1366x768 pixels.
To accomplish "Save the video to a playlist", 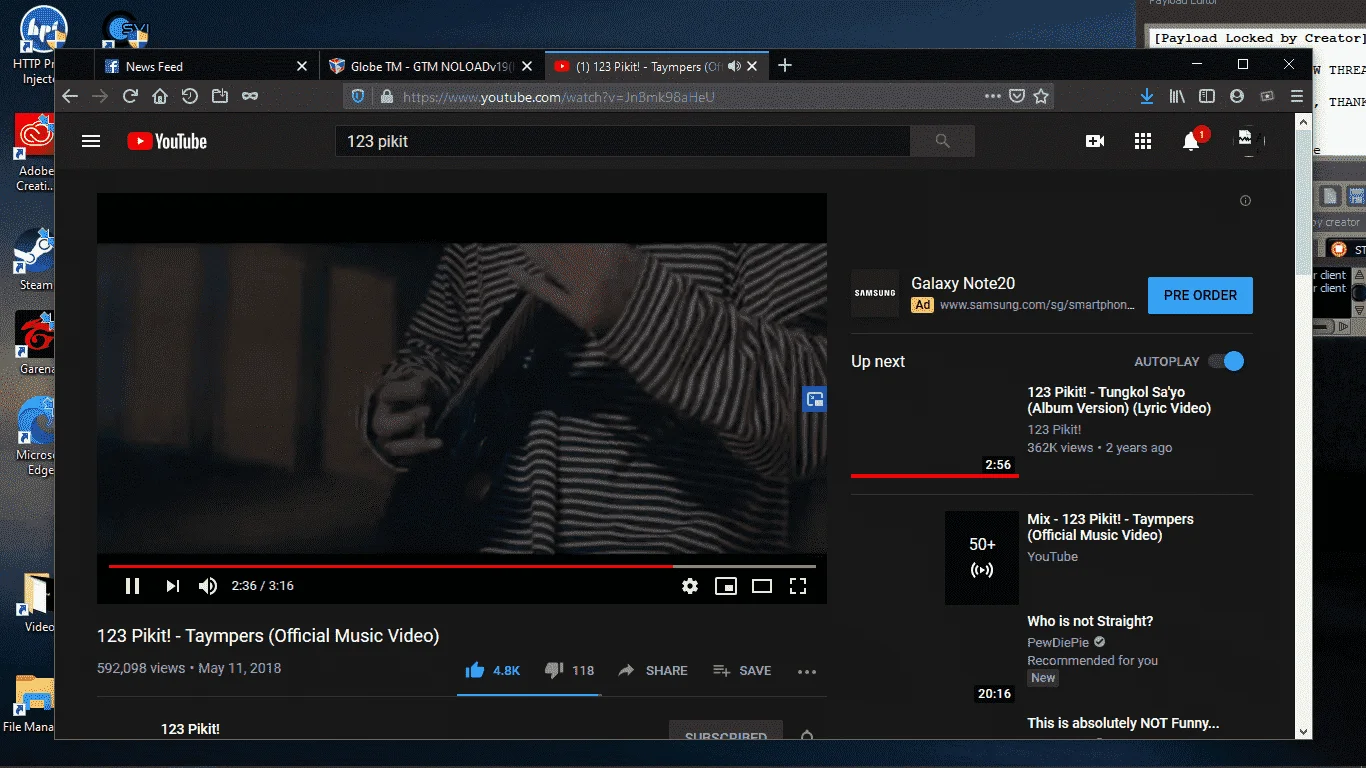I will [742, 670].
